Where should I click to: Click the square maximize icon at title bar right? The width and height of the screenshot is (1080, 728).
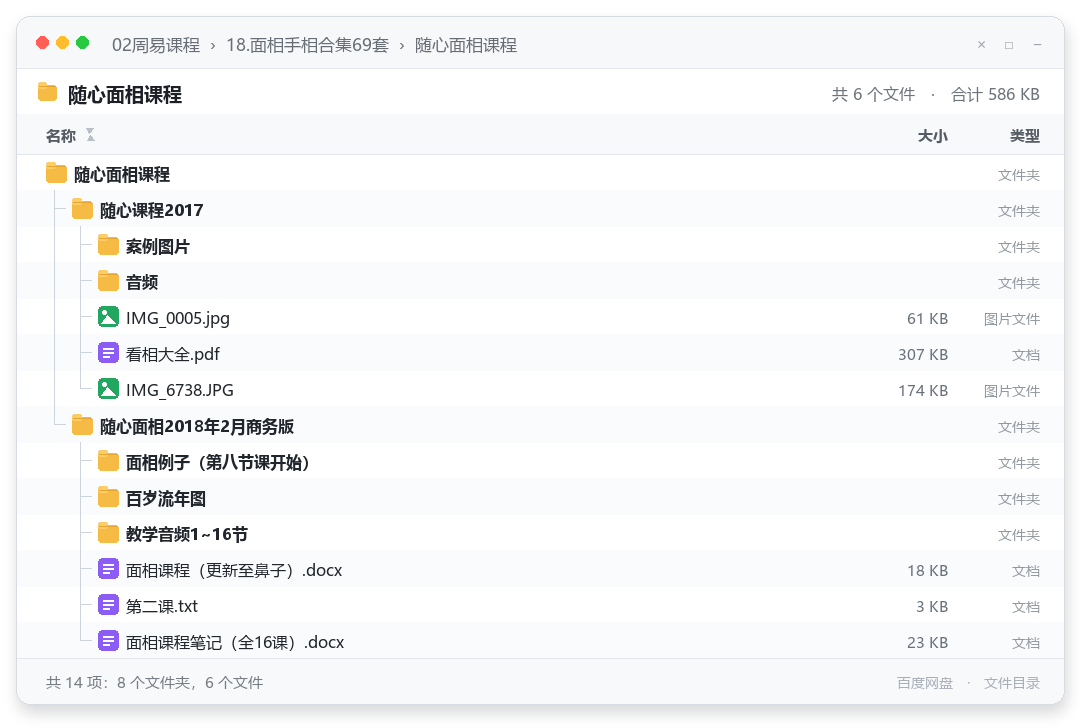coord(1009,45)
